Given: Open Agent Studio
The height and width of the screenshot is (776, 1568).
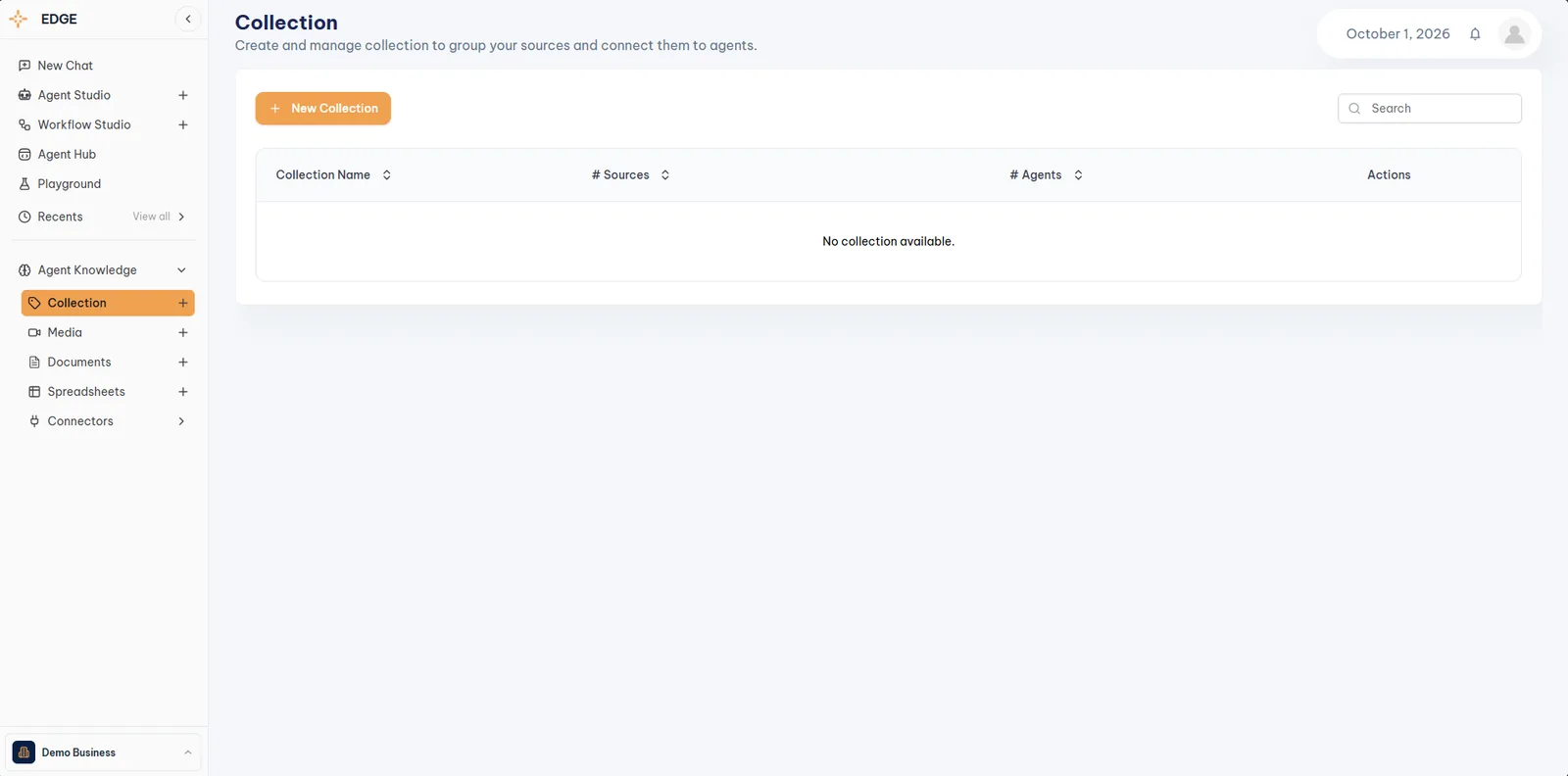Looking at the screenshot, I should click(x=74, y=95).
